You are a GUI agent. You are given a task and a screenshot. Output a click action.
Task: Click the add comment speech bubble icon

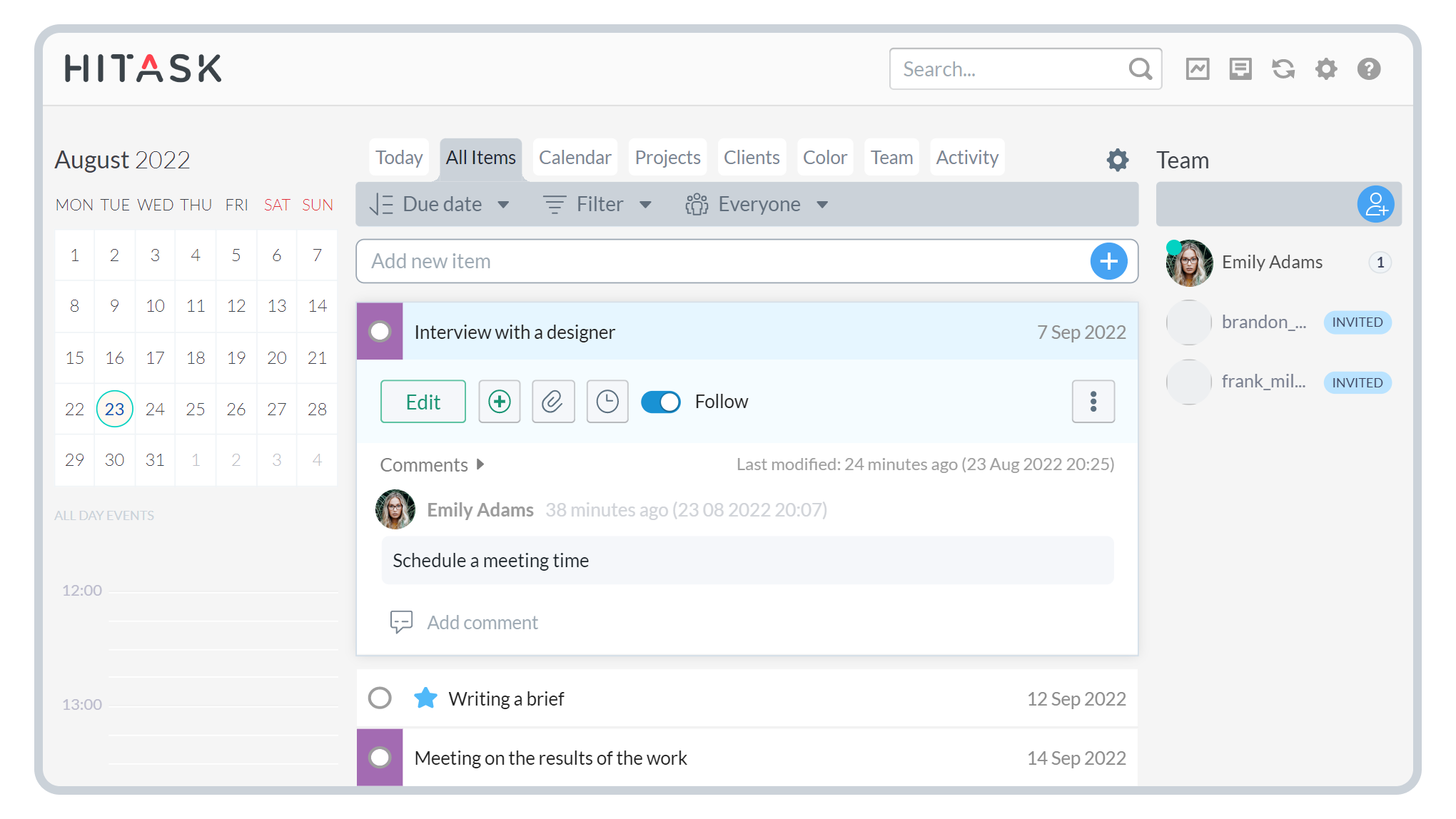tap(401, 622)
